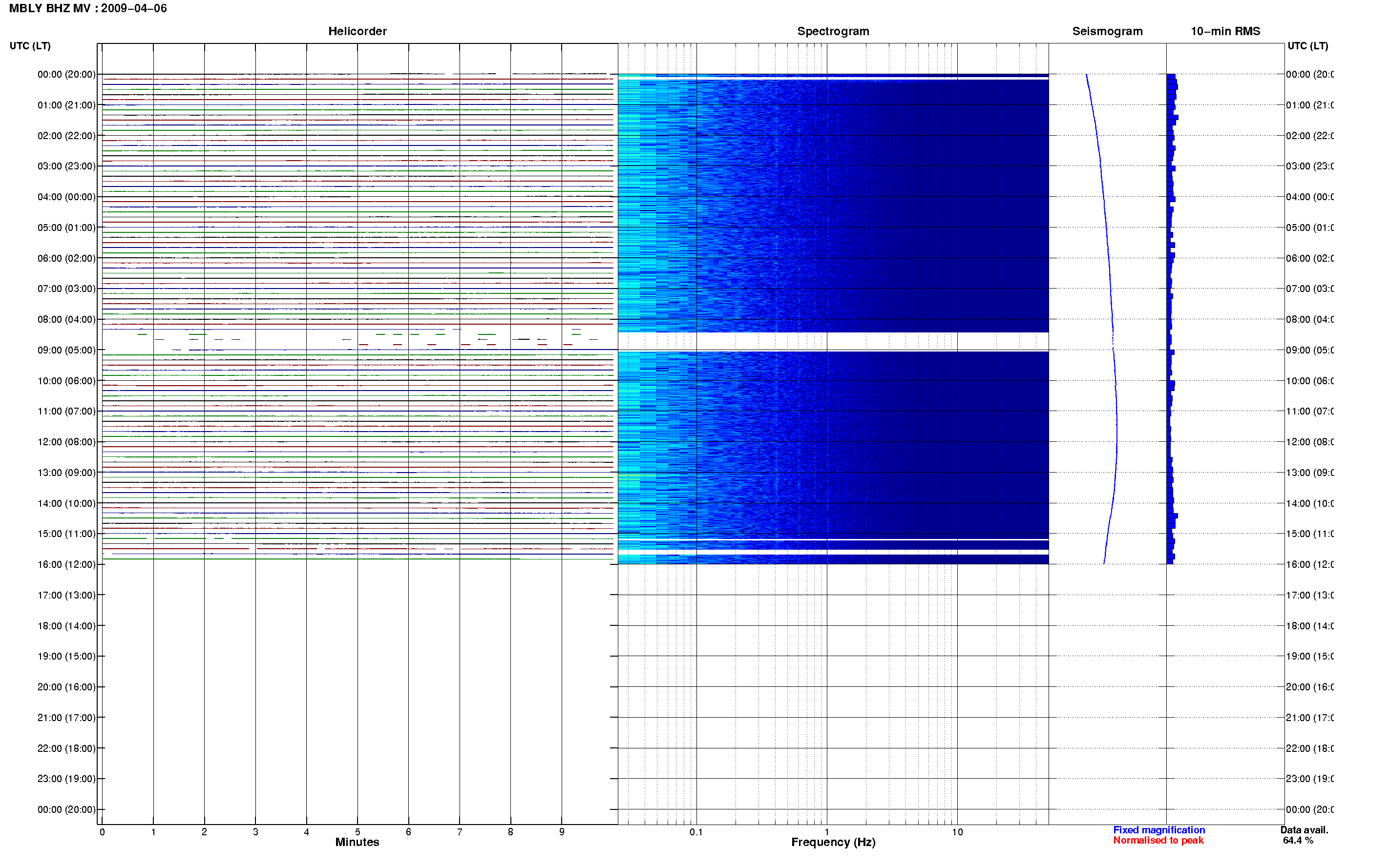Click the 'Minutes' x-axis label
This screenshot has width=1389, height=868.
(x=357, y=843)
